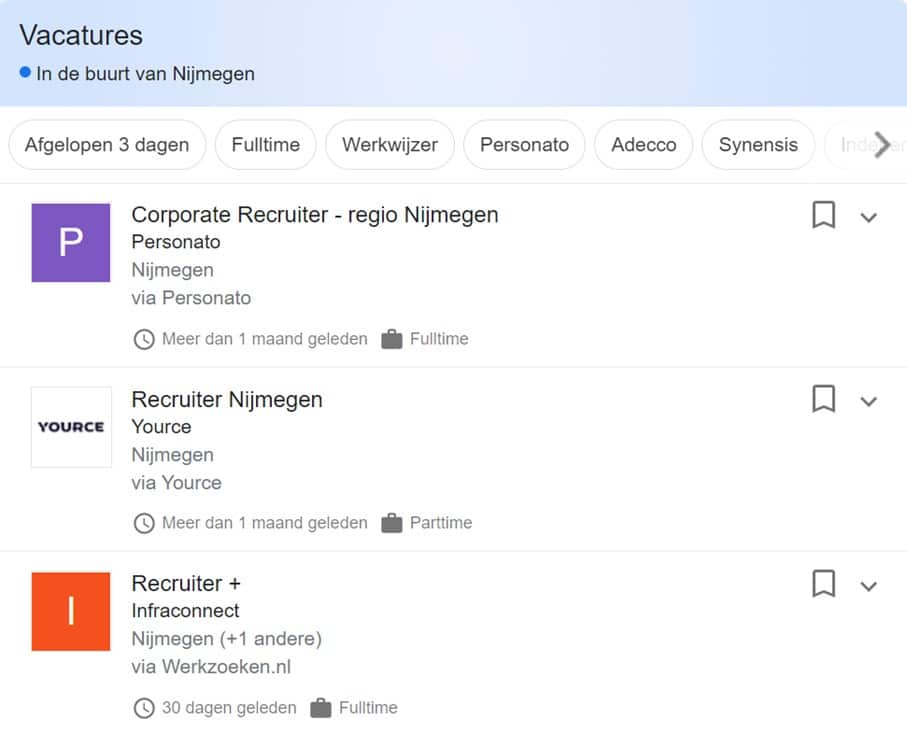Open job title Corporate Recruiter - regio Nijmegen
Viewport: 907px width, 733px height.
(x=315, y=215)
